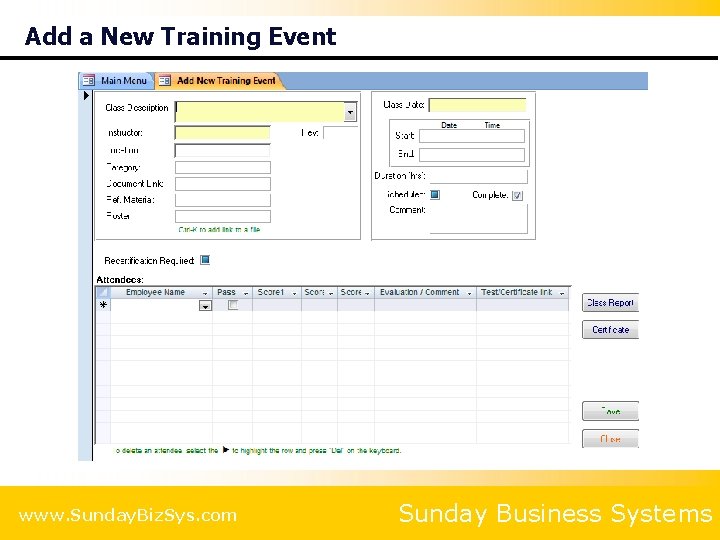Check the Pass checkbox in the new attendee row
The height and width of the screenshot is (540, 720).
pyautogui.click(x=233, y=304)
